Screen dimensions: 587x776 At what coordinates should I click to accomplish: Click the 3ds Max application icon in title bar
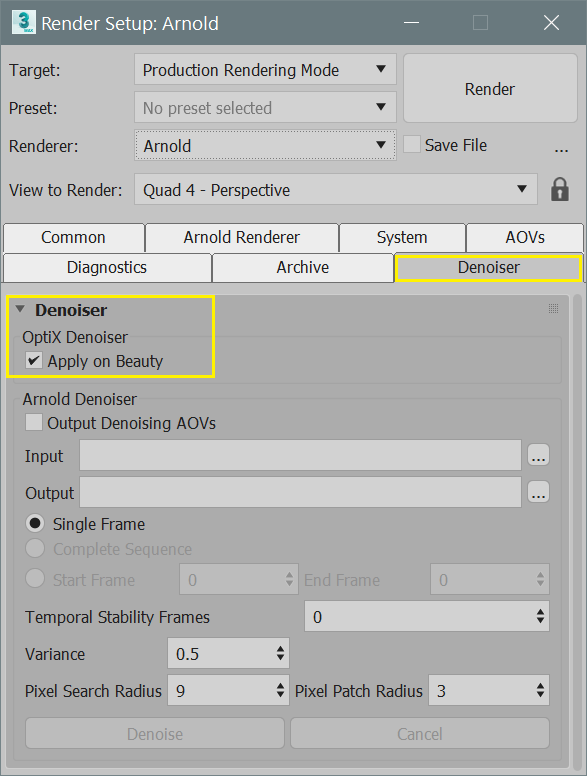(x=23, y=23)
